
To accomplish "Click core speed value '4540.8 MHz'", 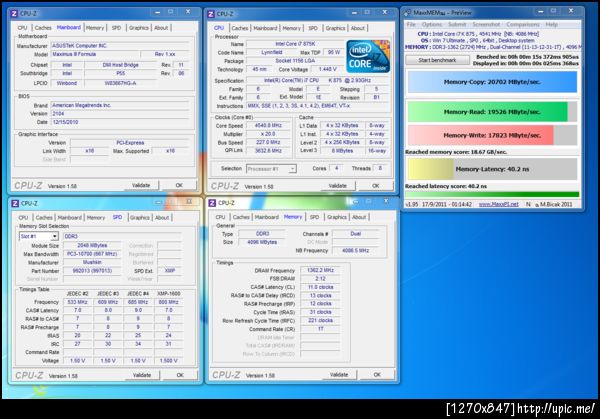I will click(268, 126).
